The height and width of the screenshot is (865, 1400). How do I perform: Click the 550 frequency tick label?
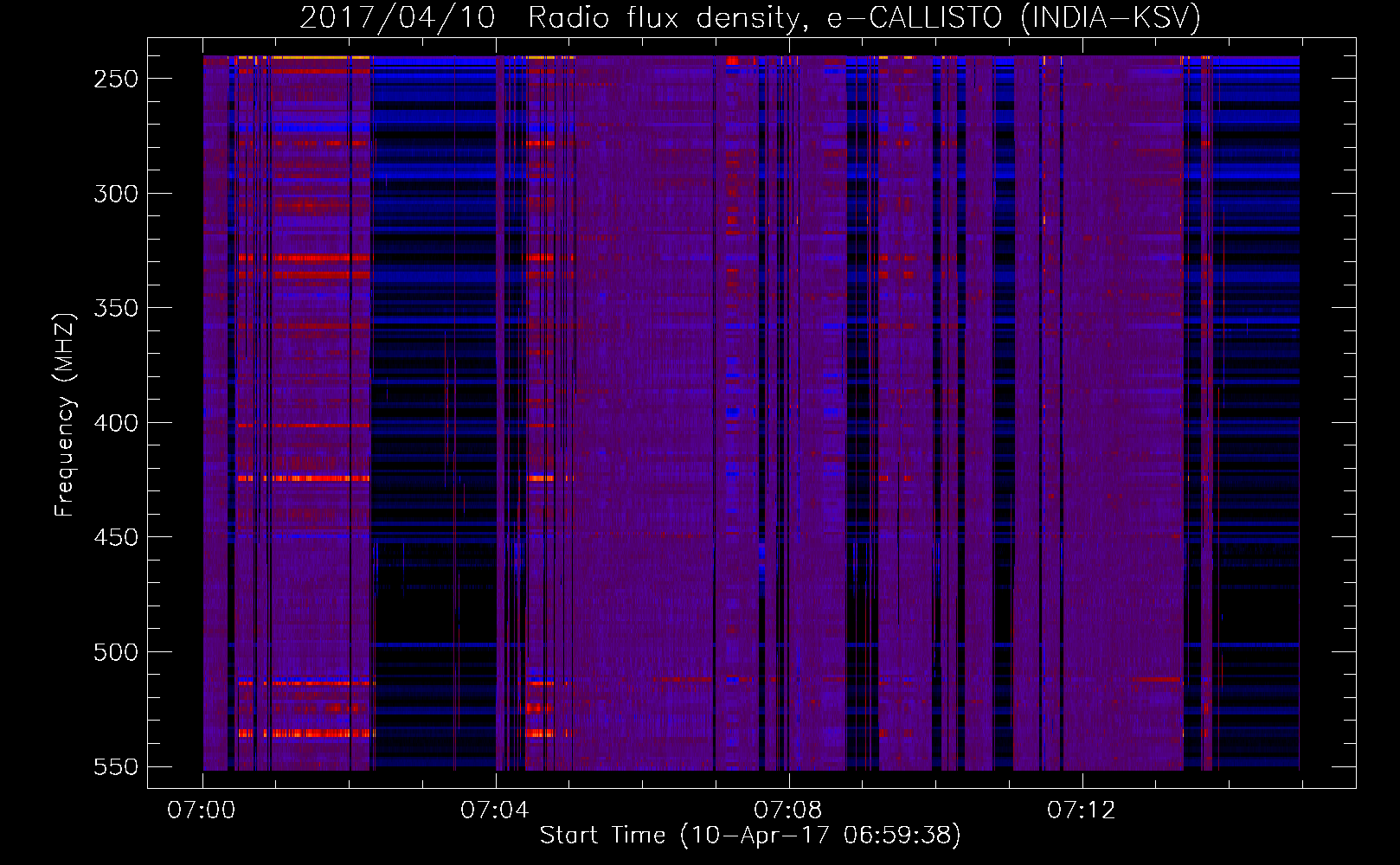pos(116,766)
